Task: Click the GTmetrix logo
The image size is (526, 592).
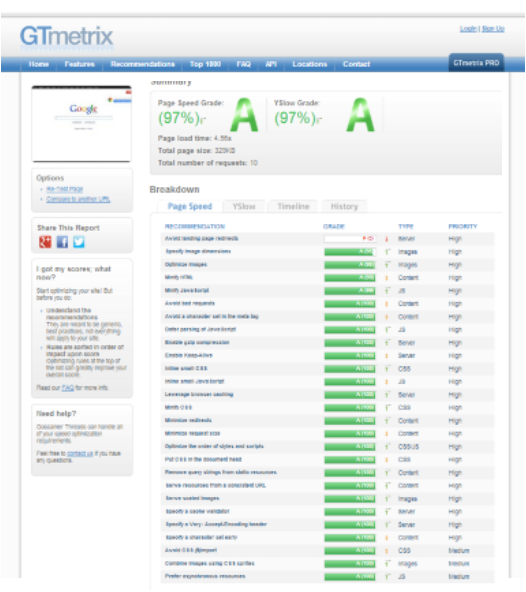Action: point(66,37)
